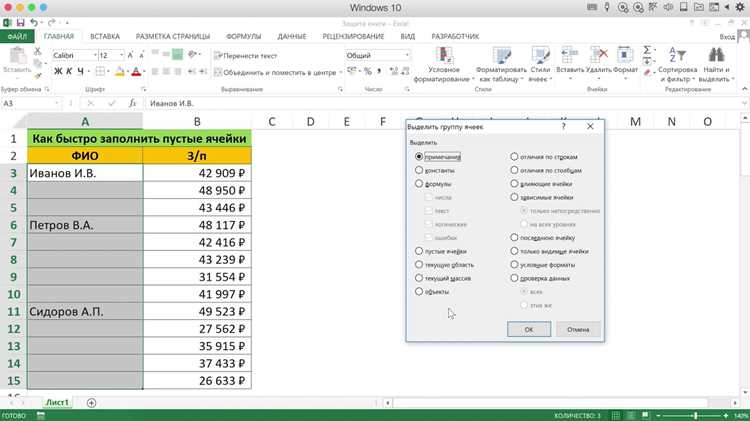
Task: Open Sort and Filter (Сортировка и фильтр)
Action: click(x=677, y=65)
